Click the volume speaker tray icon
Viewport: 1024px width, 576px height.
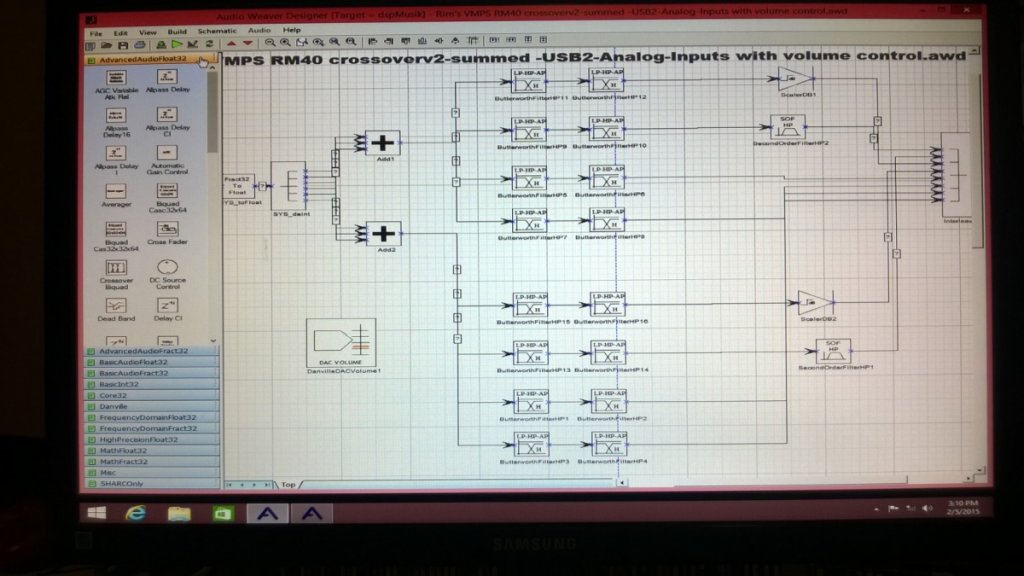928,508
